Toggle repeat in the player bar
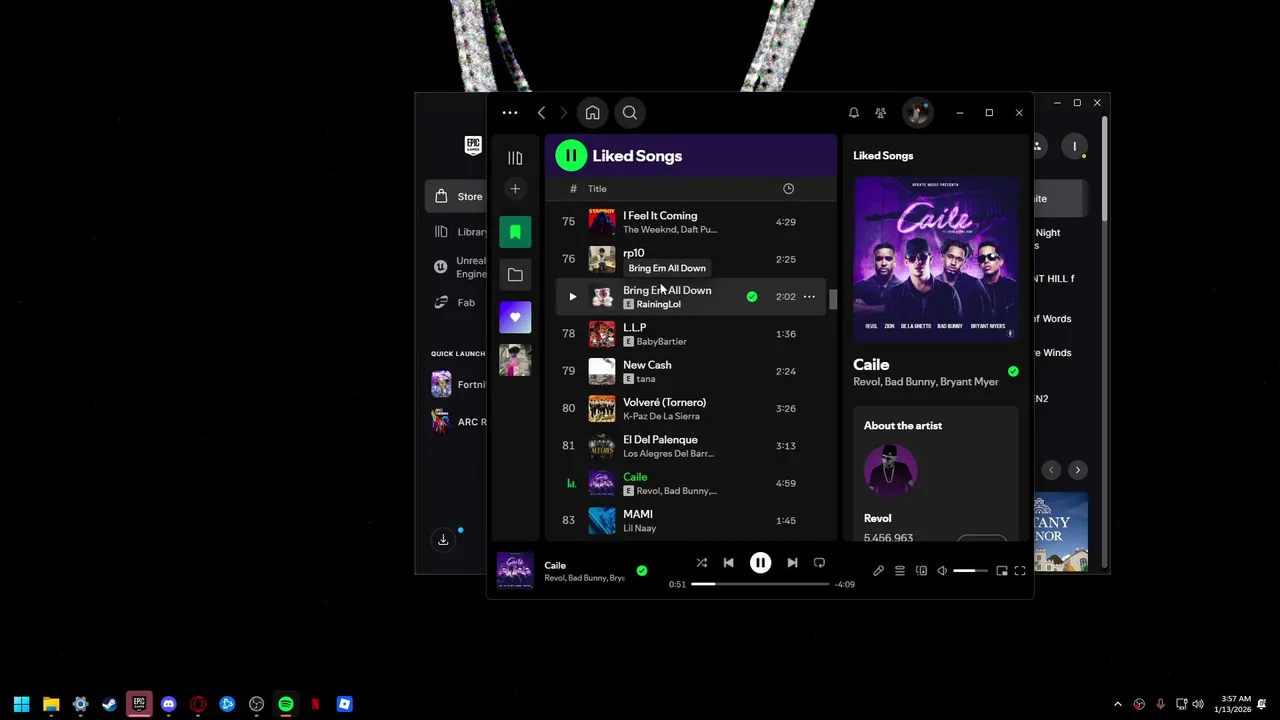 819,563
